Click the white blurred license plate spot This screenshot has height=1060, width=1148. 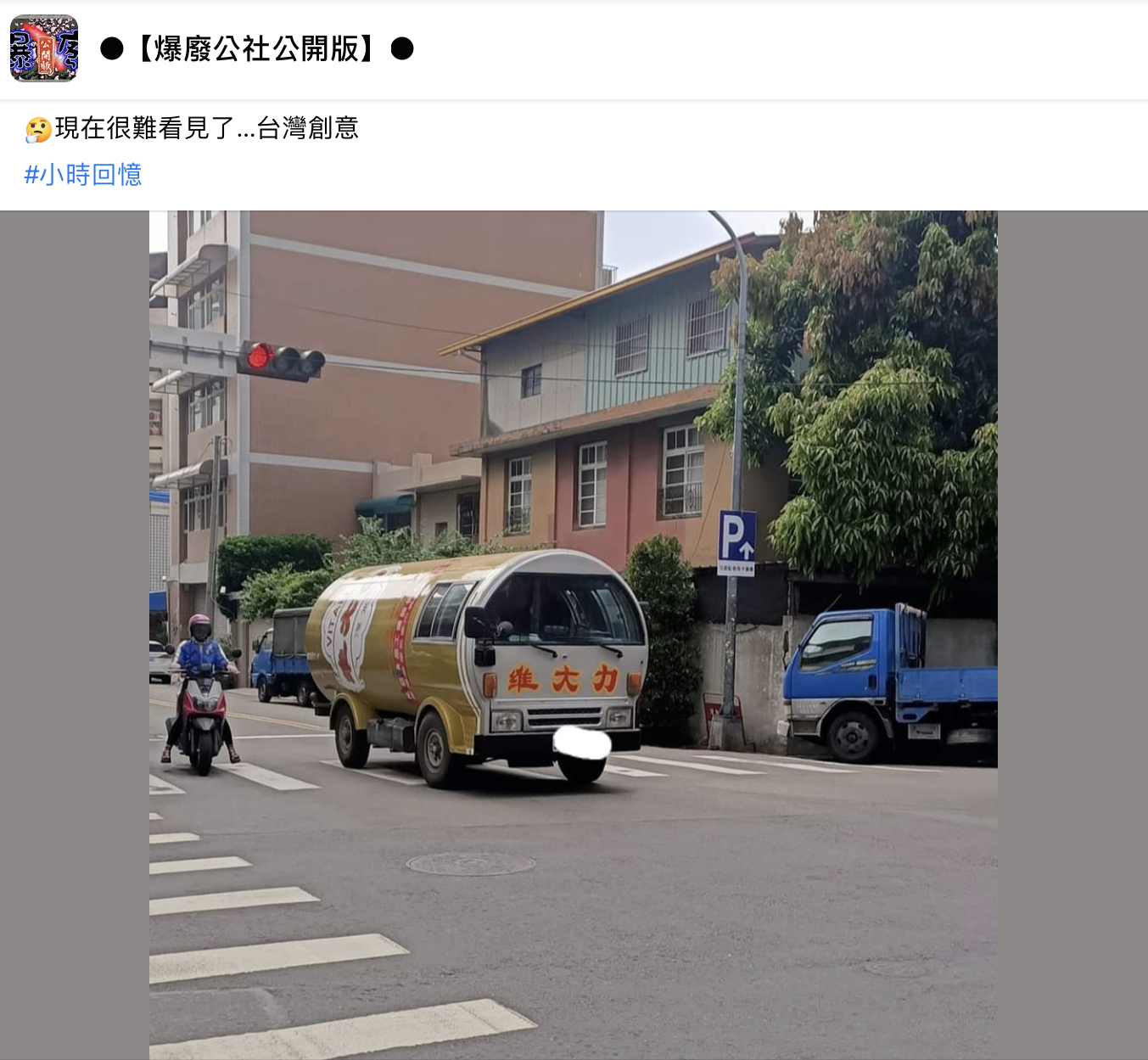coord(582,743)
